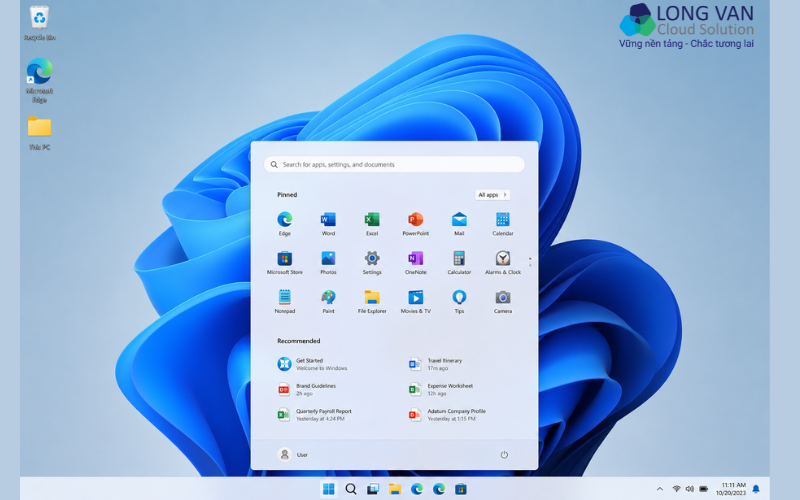Click the battery tray icon
The height and width of the screenshot is (500, 800).
pyautogui.click(x=704, y=489)
